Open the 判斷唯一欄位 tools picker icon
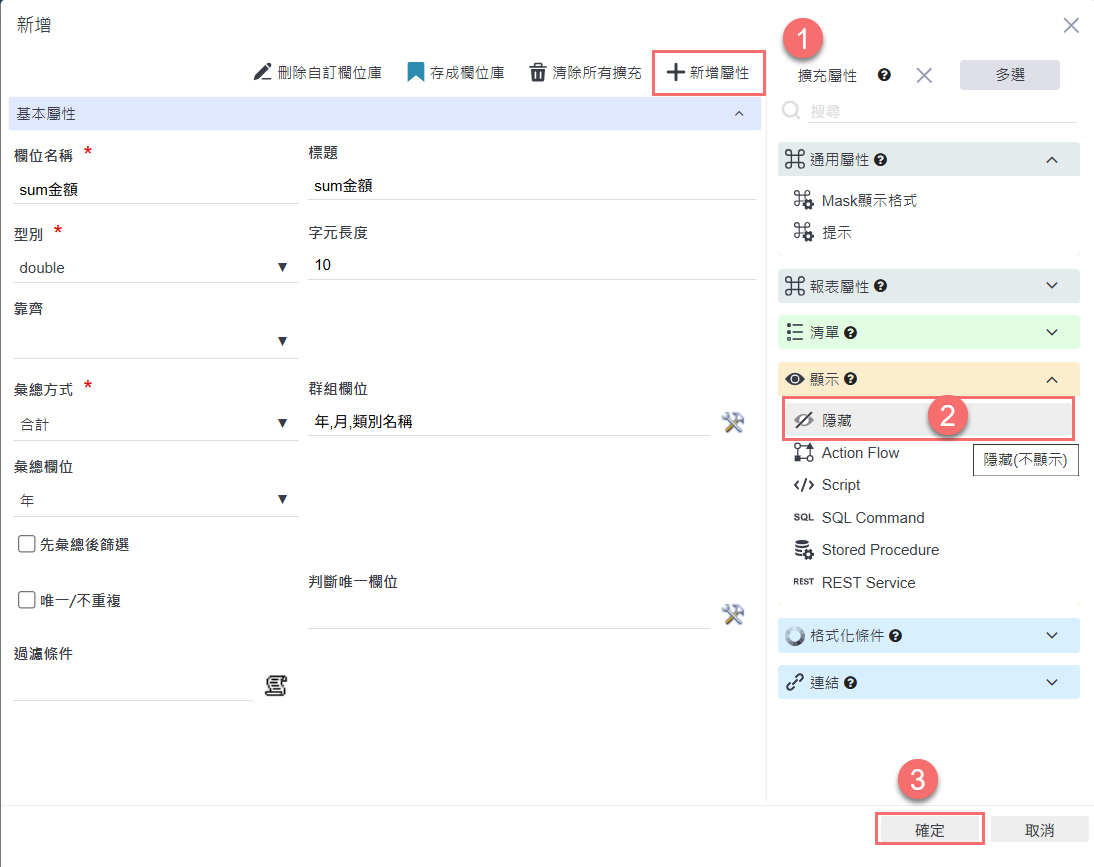1094x867 pixels. pos(733,615)
